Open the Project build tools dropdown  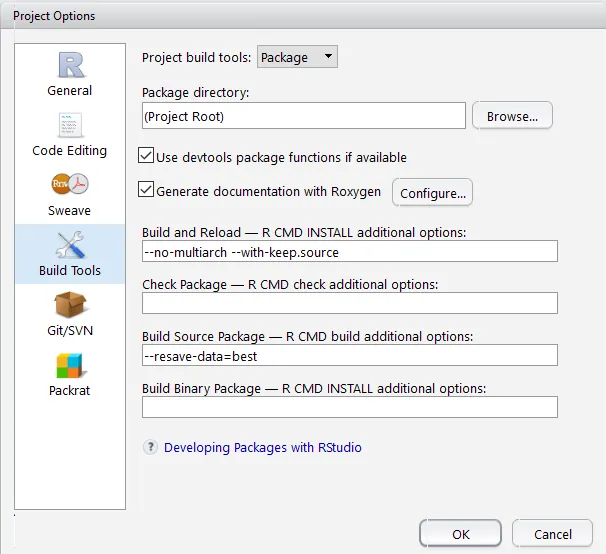(297, 57)
